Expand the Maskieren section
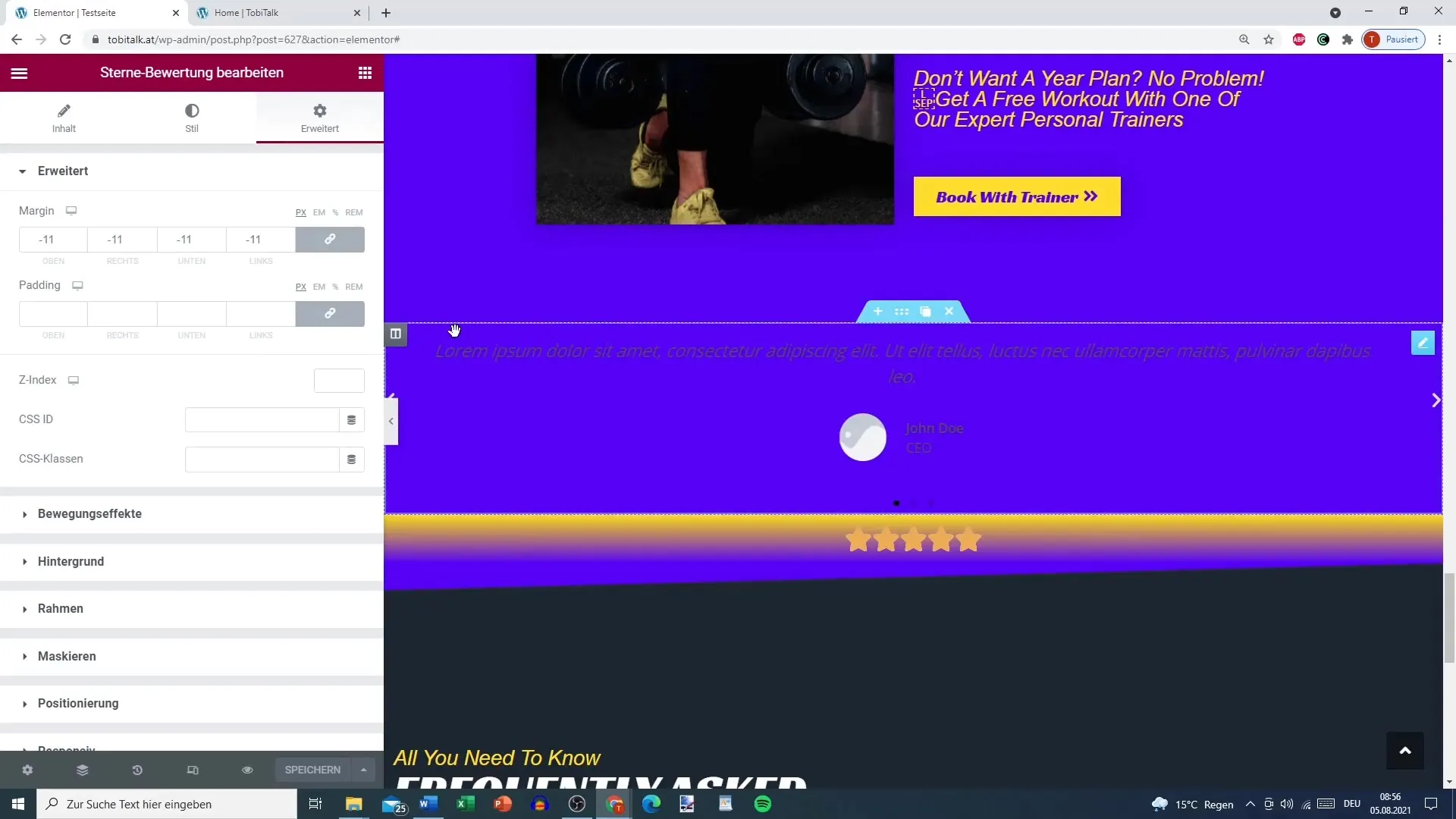 click(x=191, y=657)
